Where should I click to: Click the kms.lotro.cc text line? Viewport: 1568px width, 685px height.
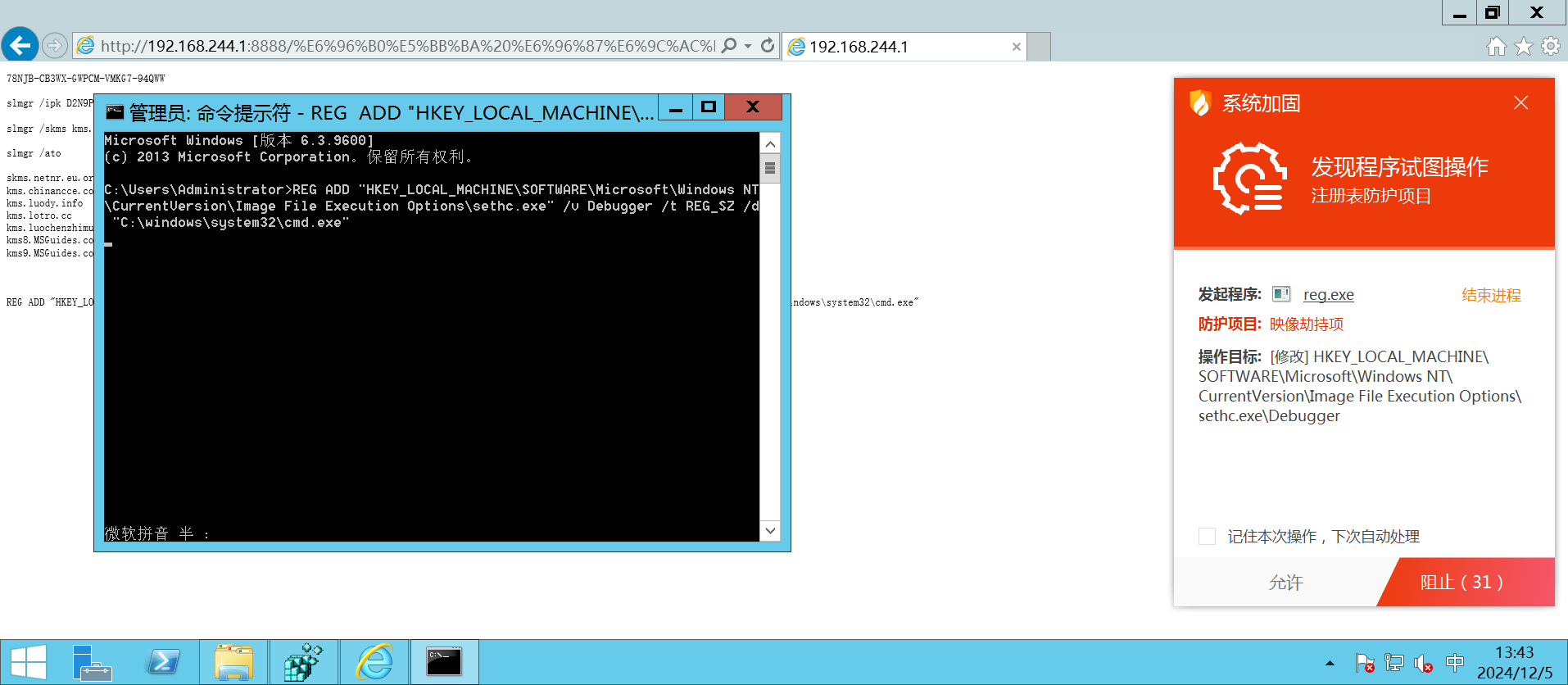point(39,215)
